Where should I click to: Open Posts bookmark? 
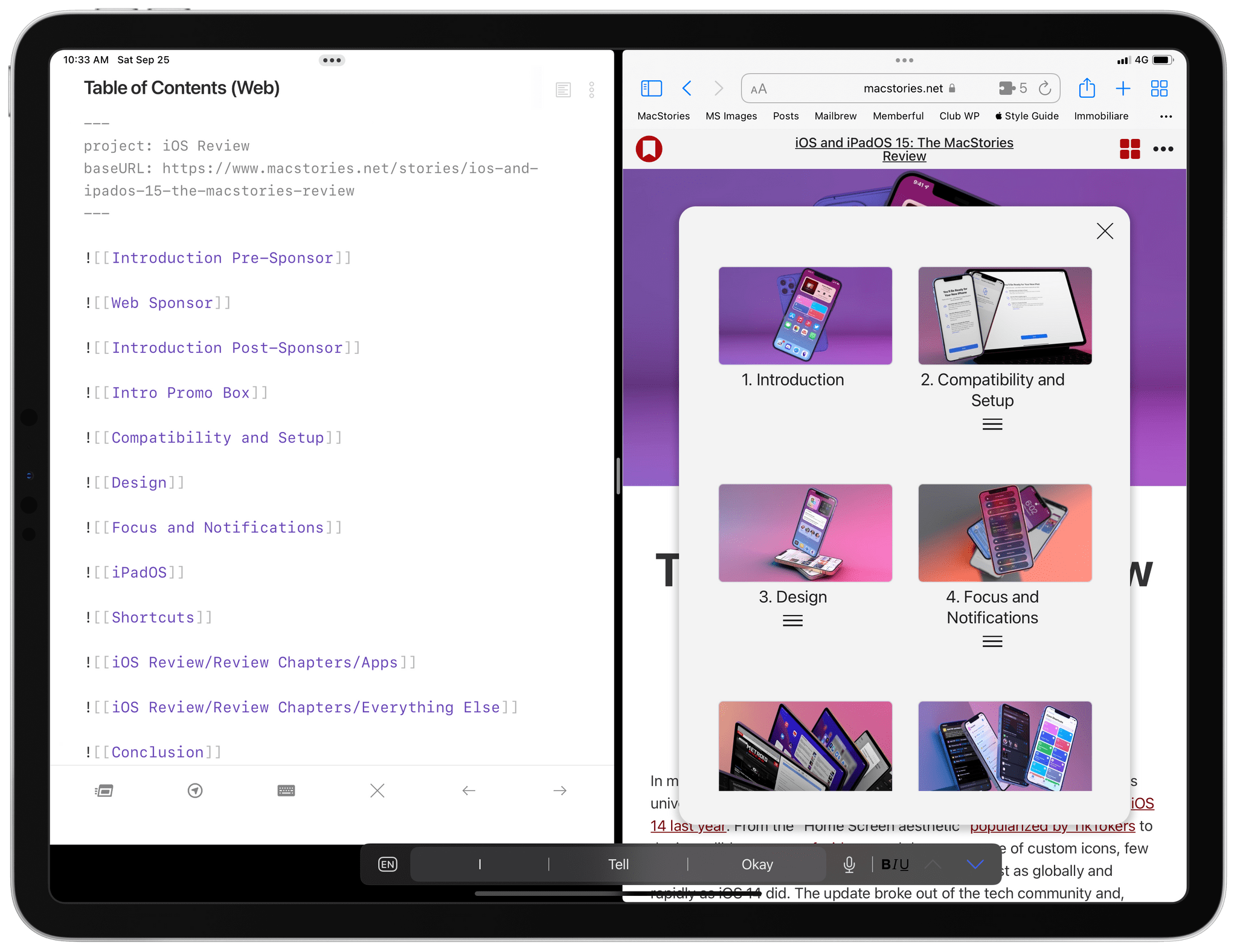pyautogui.click(x=786, y=116)
